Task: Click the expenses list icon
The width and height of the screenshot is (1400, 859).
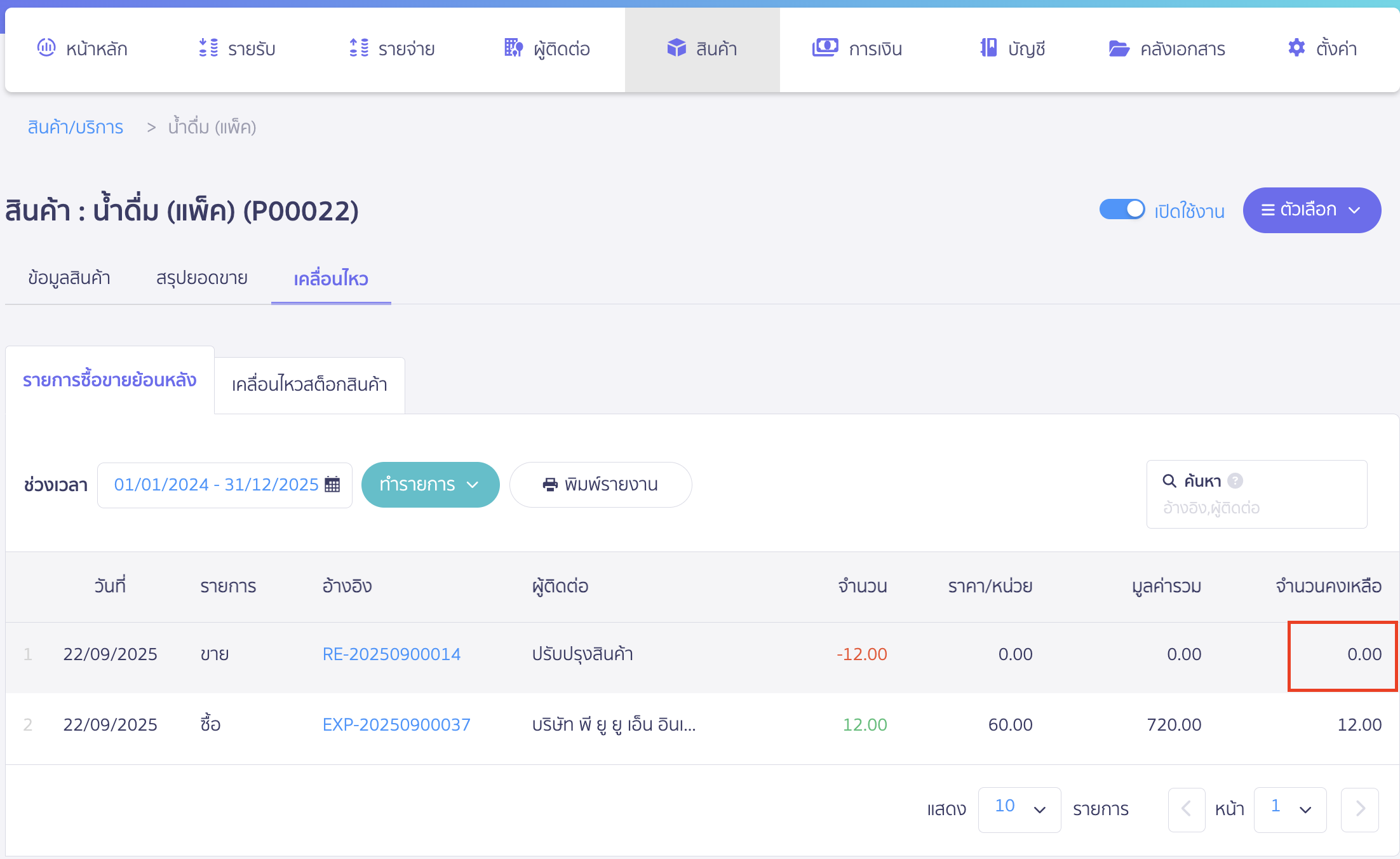Action: click(359, 48)
